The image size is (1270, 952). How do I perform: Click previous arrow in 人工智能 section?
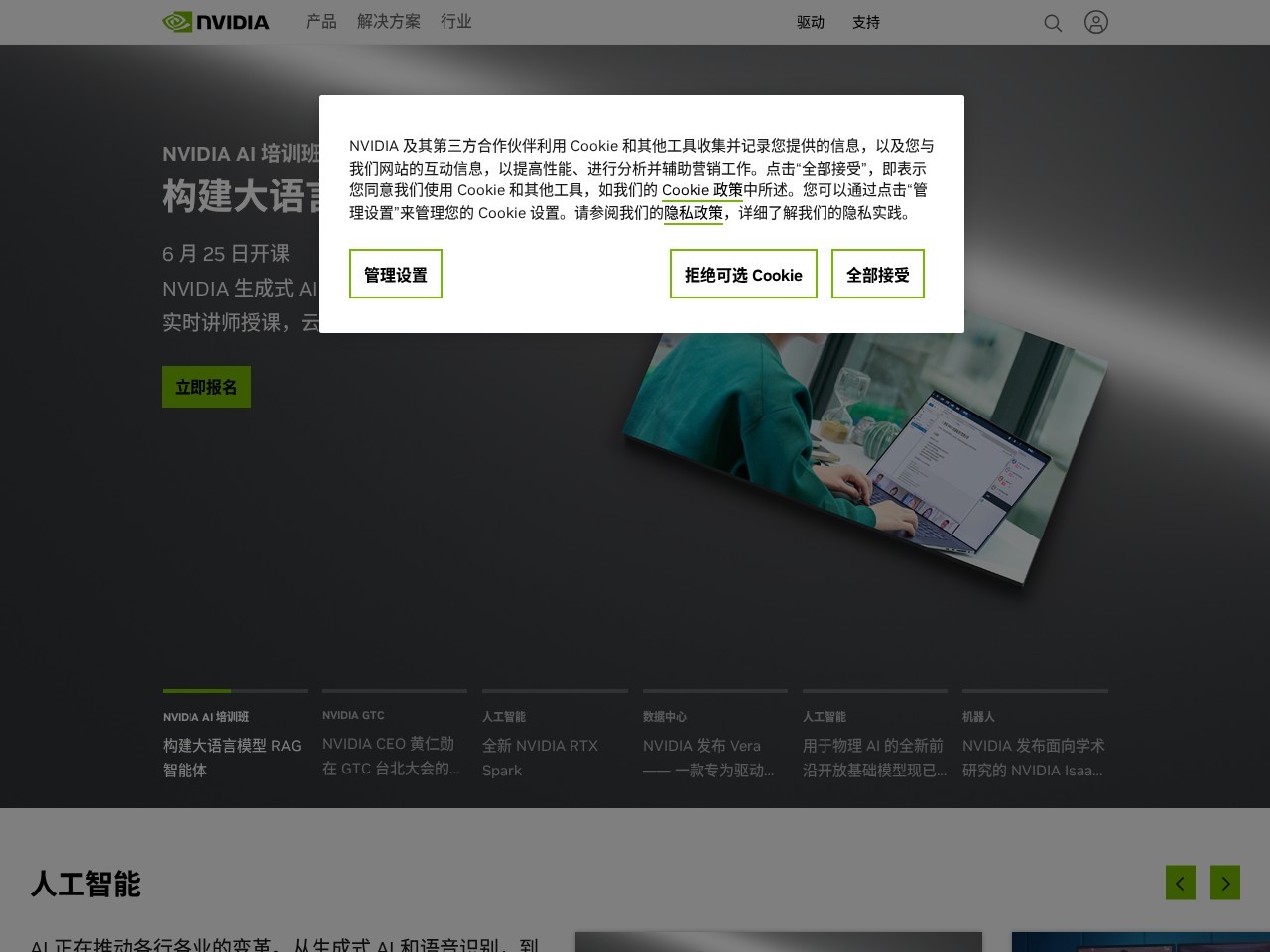pos(1181,883)
